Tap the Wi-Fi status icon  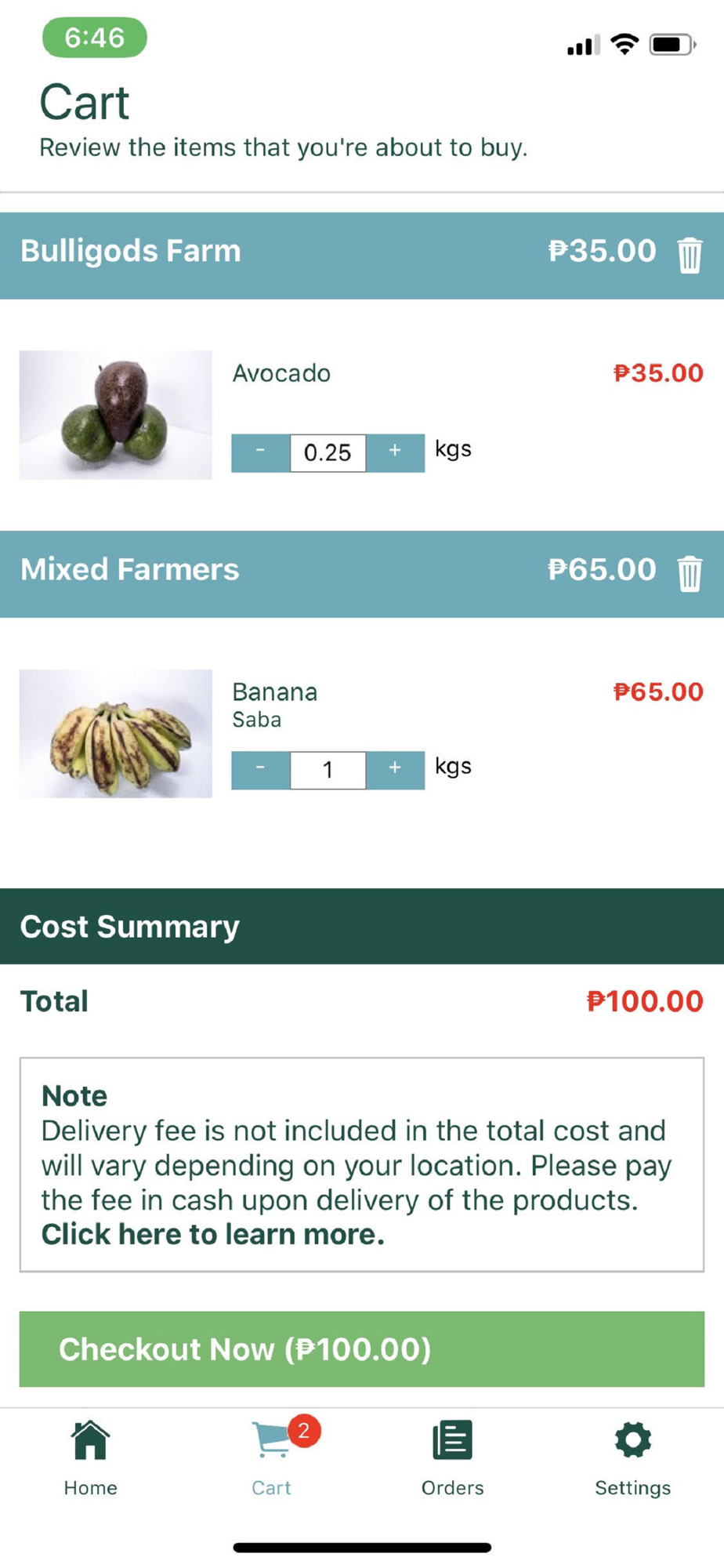tap(624, 44)
